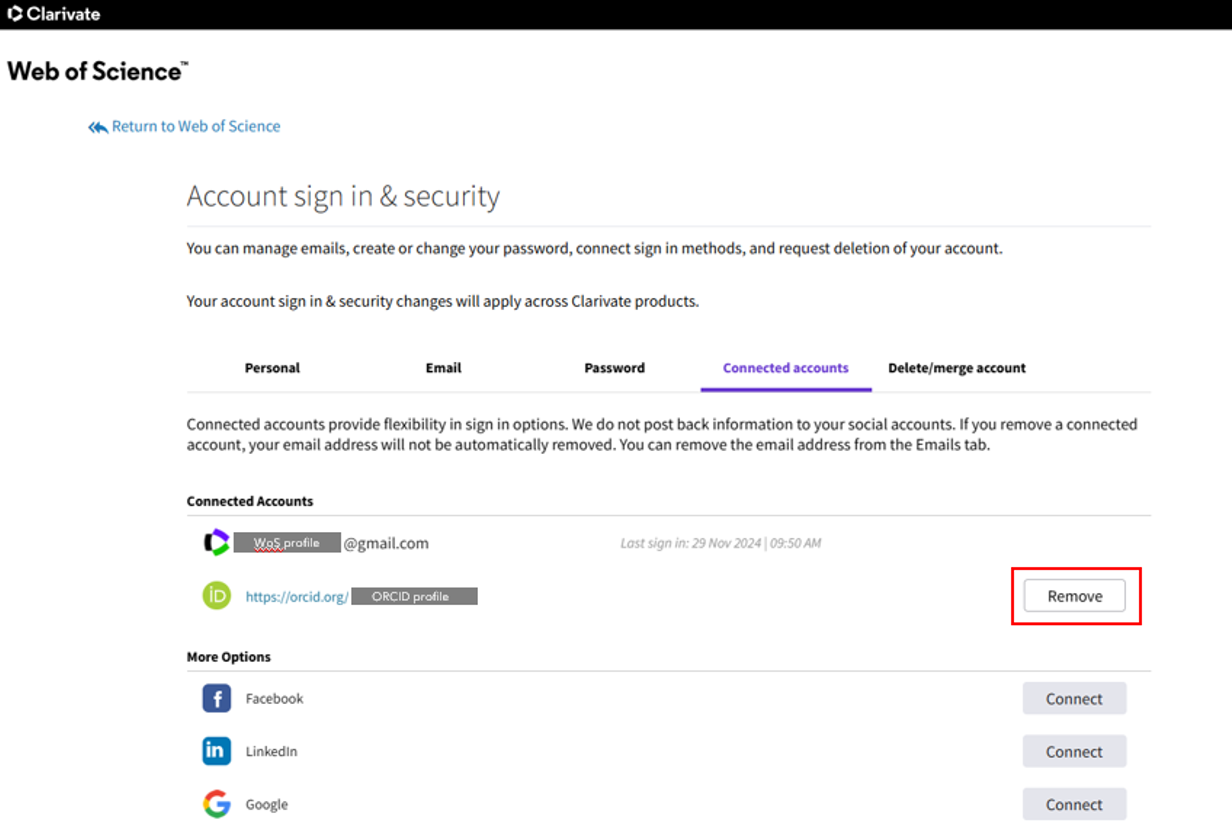This screenshot has height=836, width=1232.
Task: Click the Clarivate logo in top bar
Action: coord(54,14)
